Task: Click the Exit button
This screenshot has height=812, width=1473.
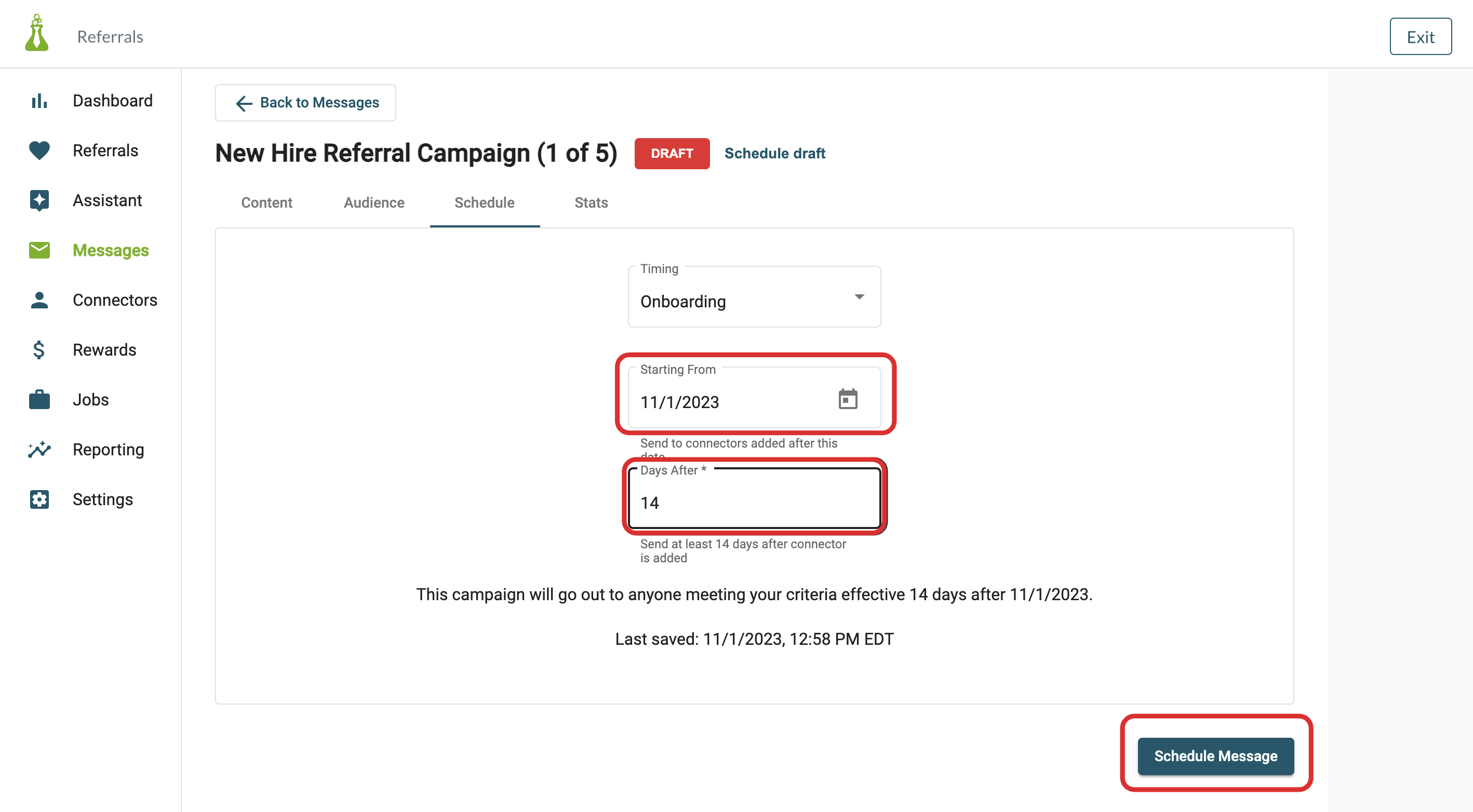Action: (x=1421, y=36)
